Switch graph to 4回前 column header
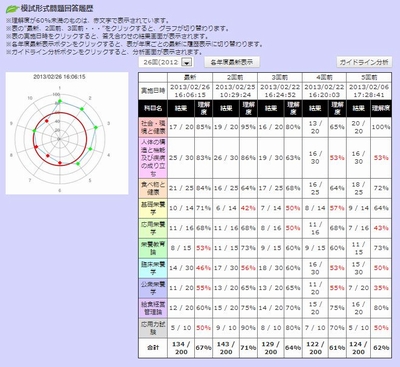 [x=324, y=77]
